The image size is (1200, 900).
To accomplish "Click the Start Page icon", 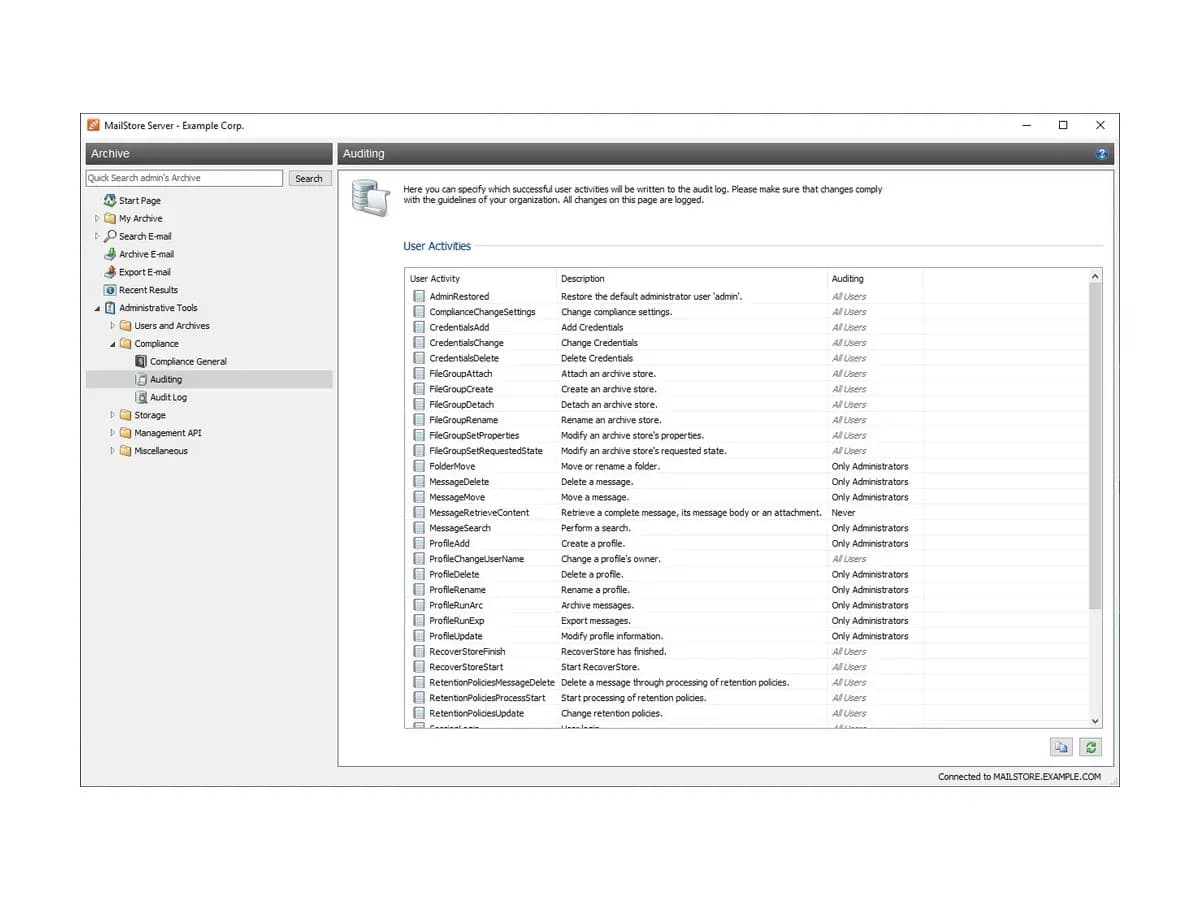I will (110, 200).
